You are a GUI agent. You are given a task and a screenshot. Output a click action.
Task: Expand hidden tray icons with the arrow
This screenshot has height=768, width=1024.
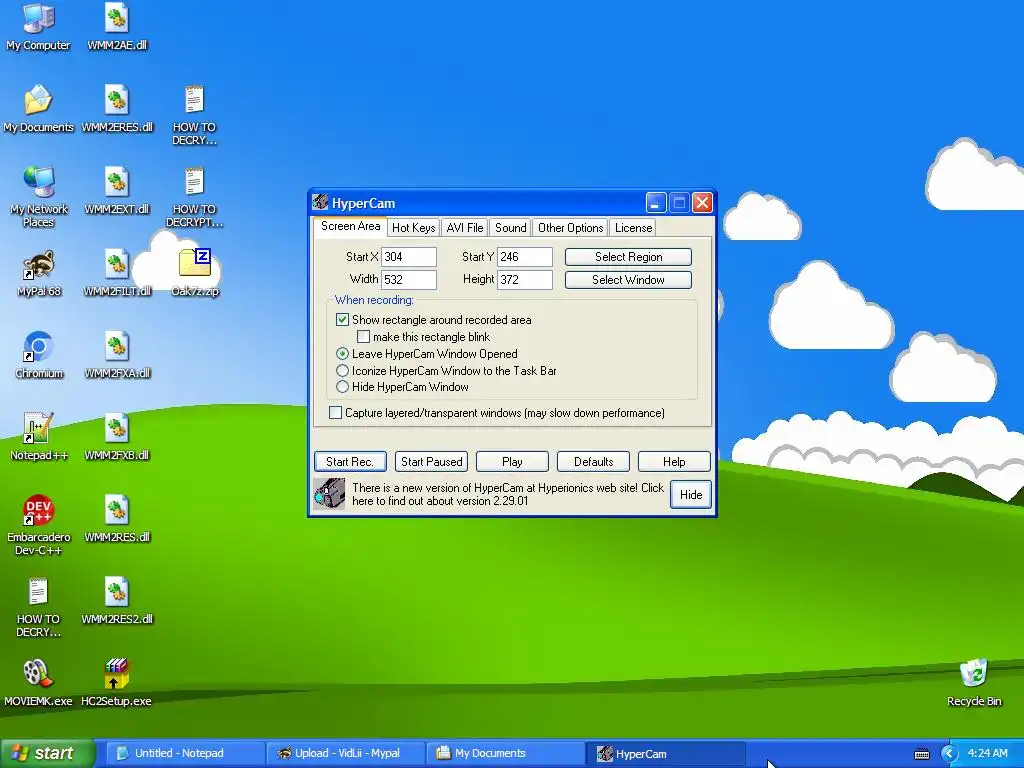pos(948,754)
